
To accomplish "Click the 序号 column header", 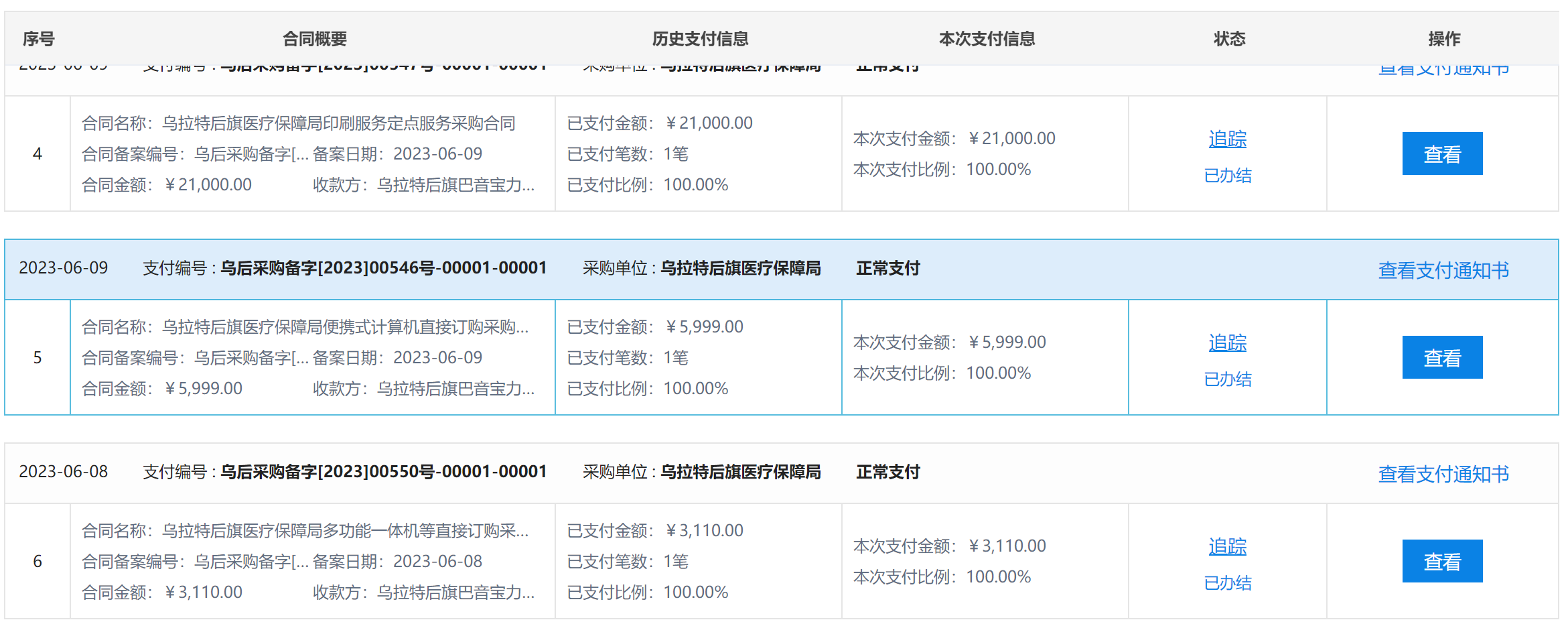I will click(38, 38).
